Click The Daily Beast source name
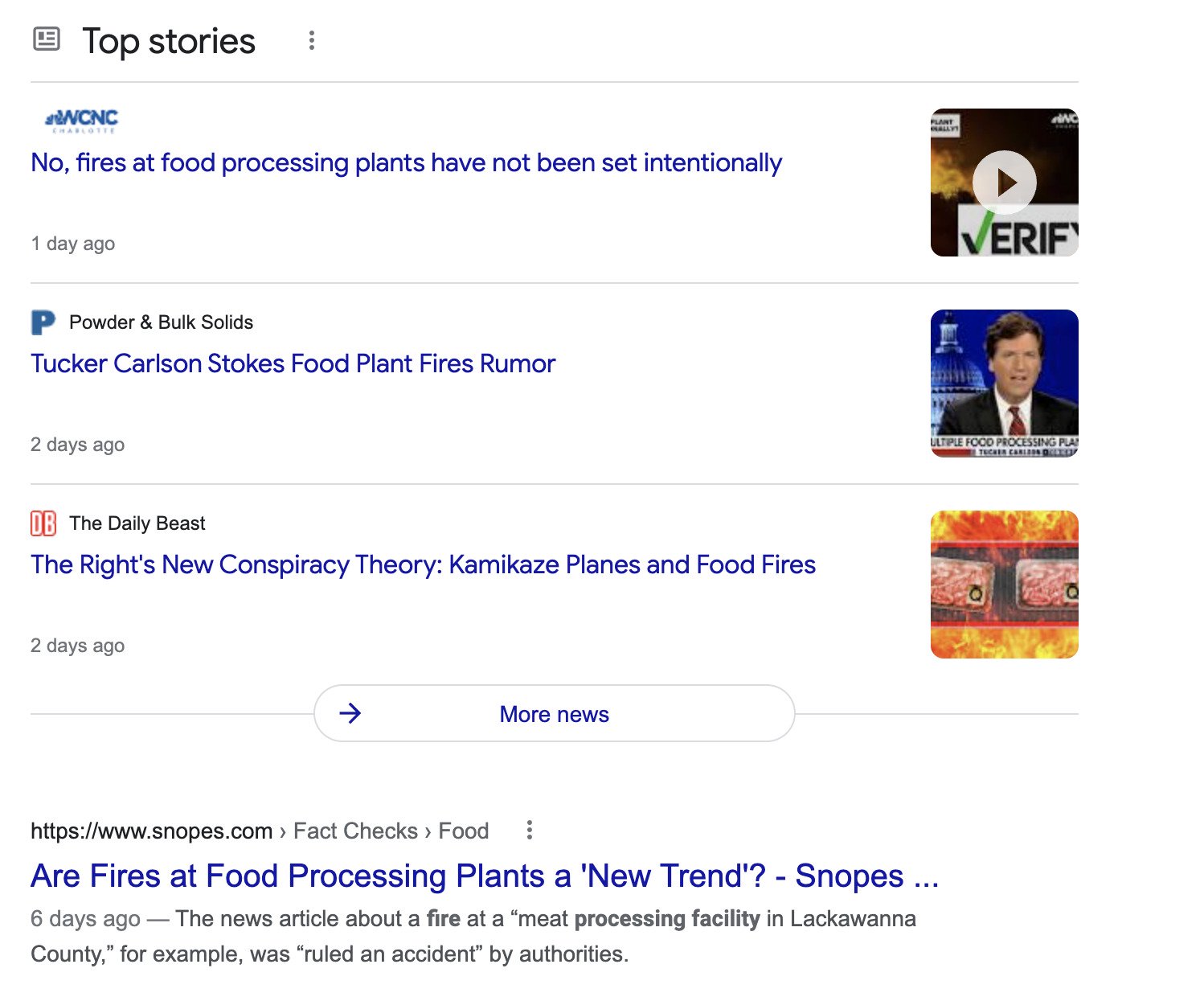Viewport: 1204px width, 997px height. (137, 523)
